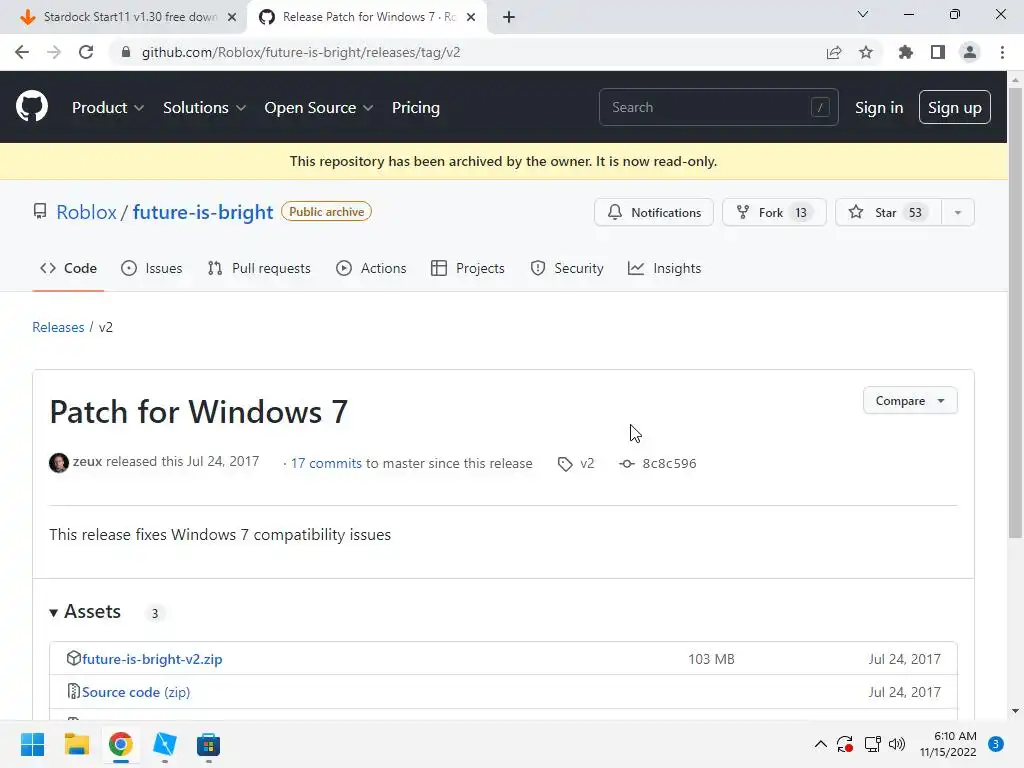Download future-is-bright-v2.zip
This screenshot has height=768, width=1024.
click(x=152, y=659)
